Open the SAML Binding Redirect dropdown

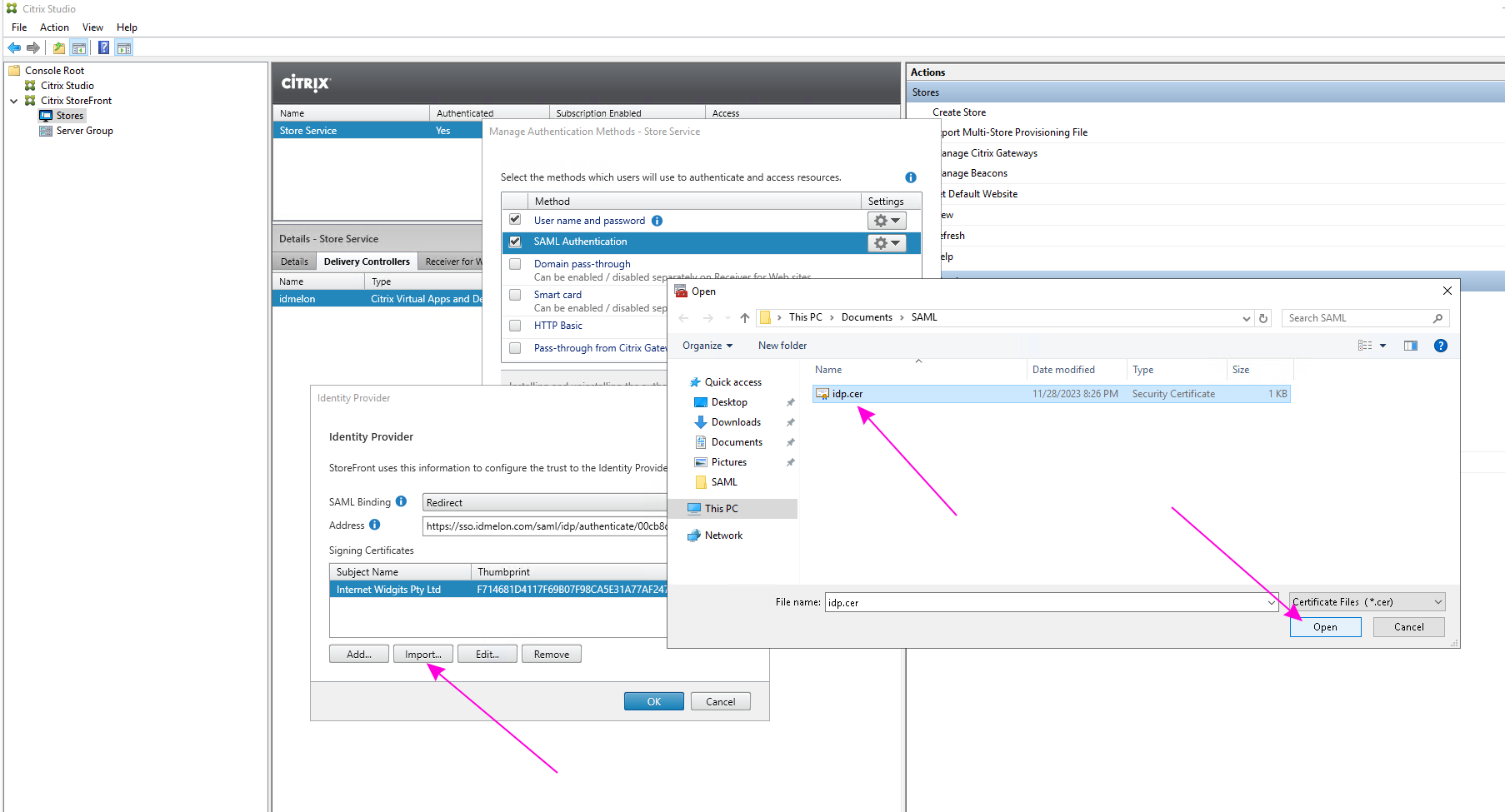click(x=545, y=503)
